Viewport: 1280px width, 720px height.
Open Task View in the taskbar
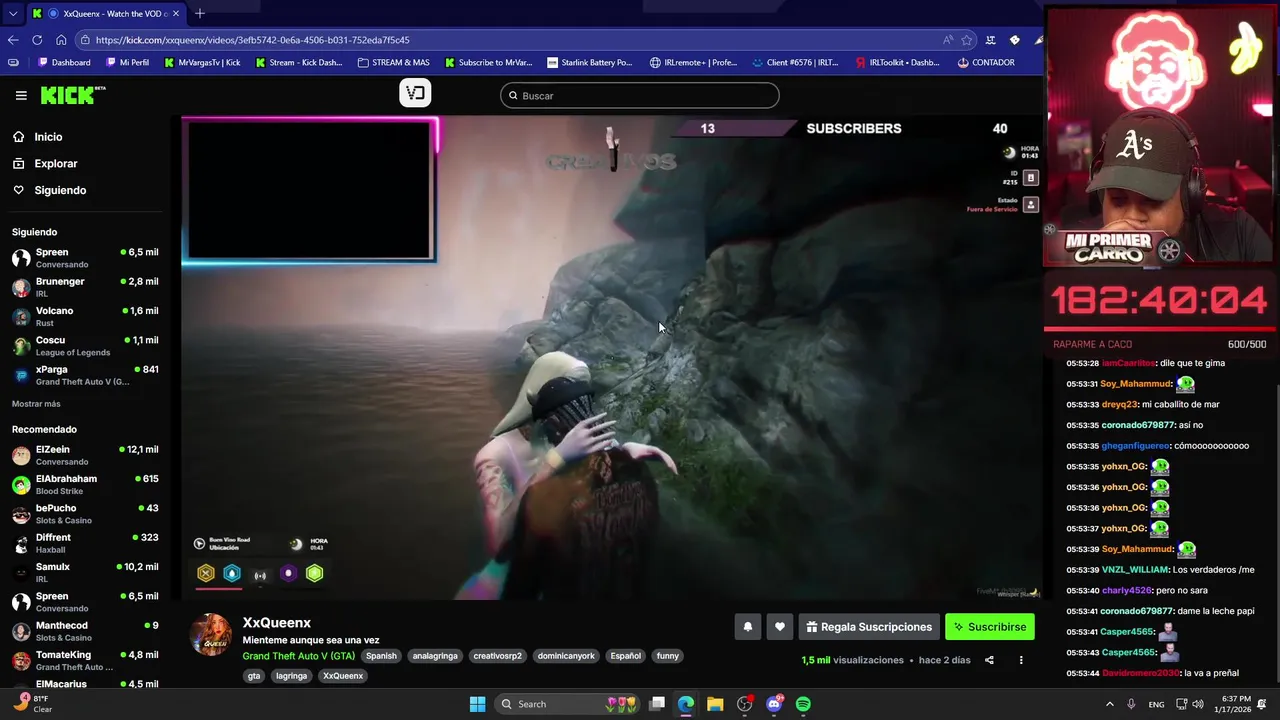[x=657, y=704]
